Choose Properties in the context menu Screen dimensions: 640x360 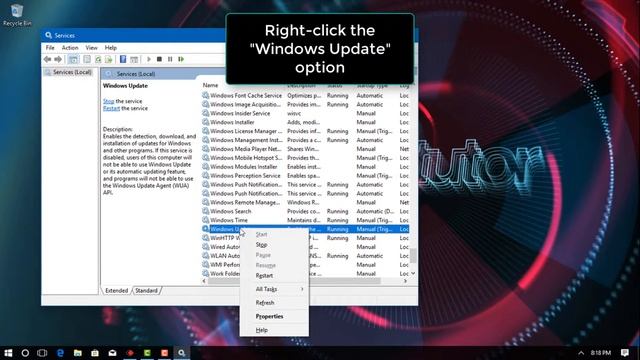273,316
